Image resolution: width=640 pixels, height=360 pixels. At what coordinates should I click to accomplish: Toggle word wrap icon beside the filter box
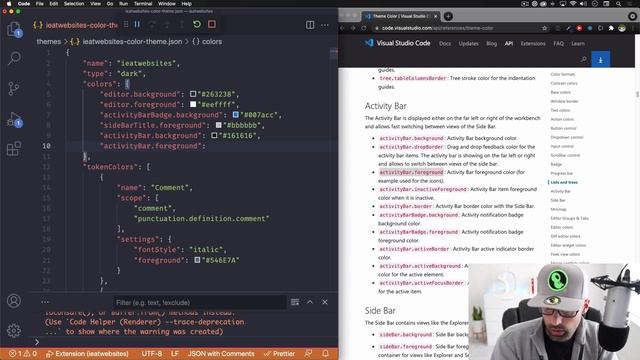point(295,302)
